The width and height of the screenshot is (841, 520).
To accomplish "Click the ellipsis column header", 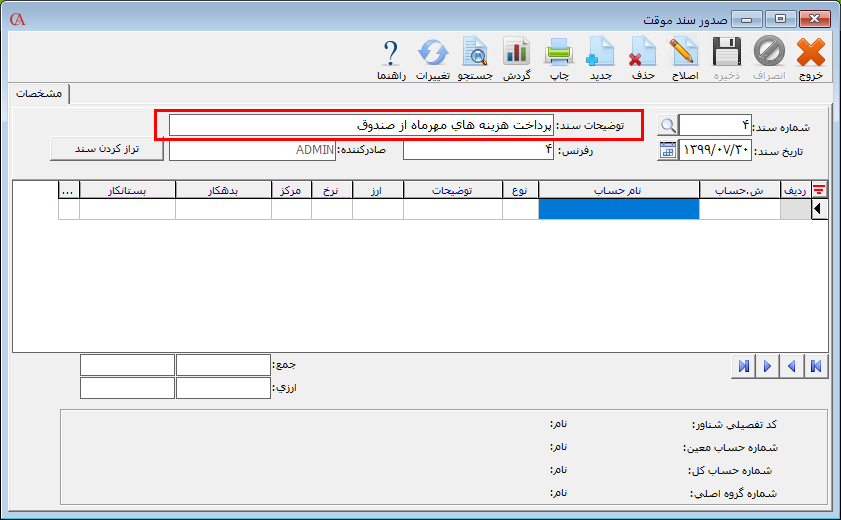I will tap(69, 190).
